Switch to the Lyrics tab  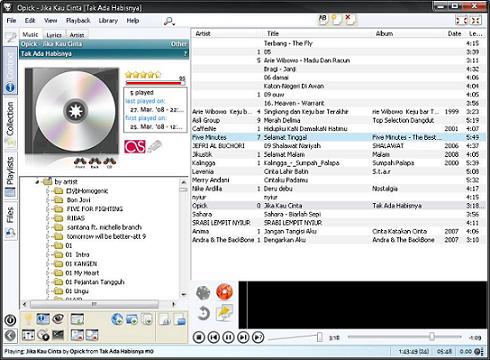pyautogui.click(x=54, y=35)
